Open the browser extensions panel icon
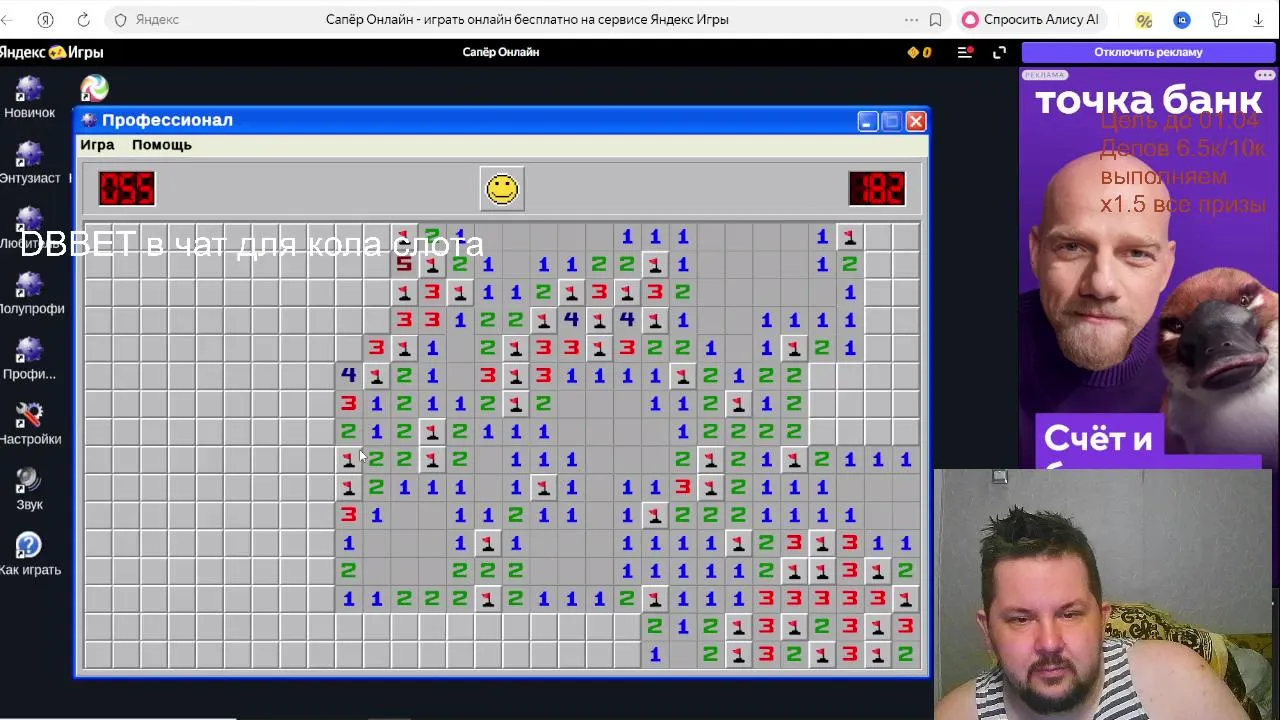This screenshot has width=1280, height=720. 1220,19
